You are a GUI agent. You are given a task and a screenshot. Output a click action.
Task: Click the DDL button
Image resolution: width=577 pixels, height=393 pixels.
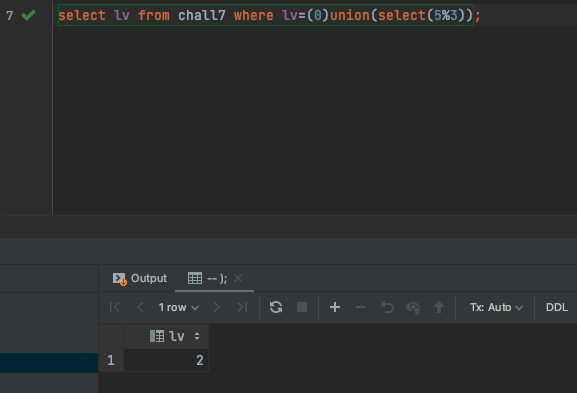click(556, 307)
